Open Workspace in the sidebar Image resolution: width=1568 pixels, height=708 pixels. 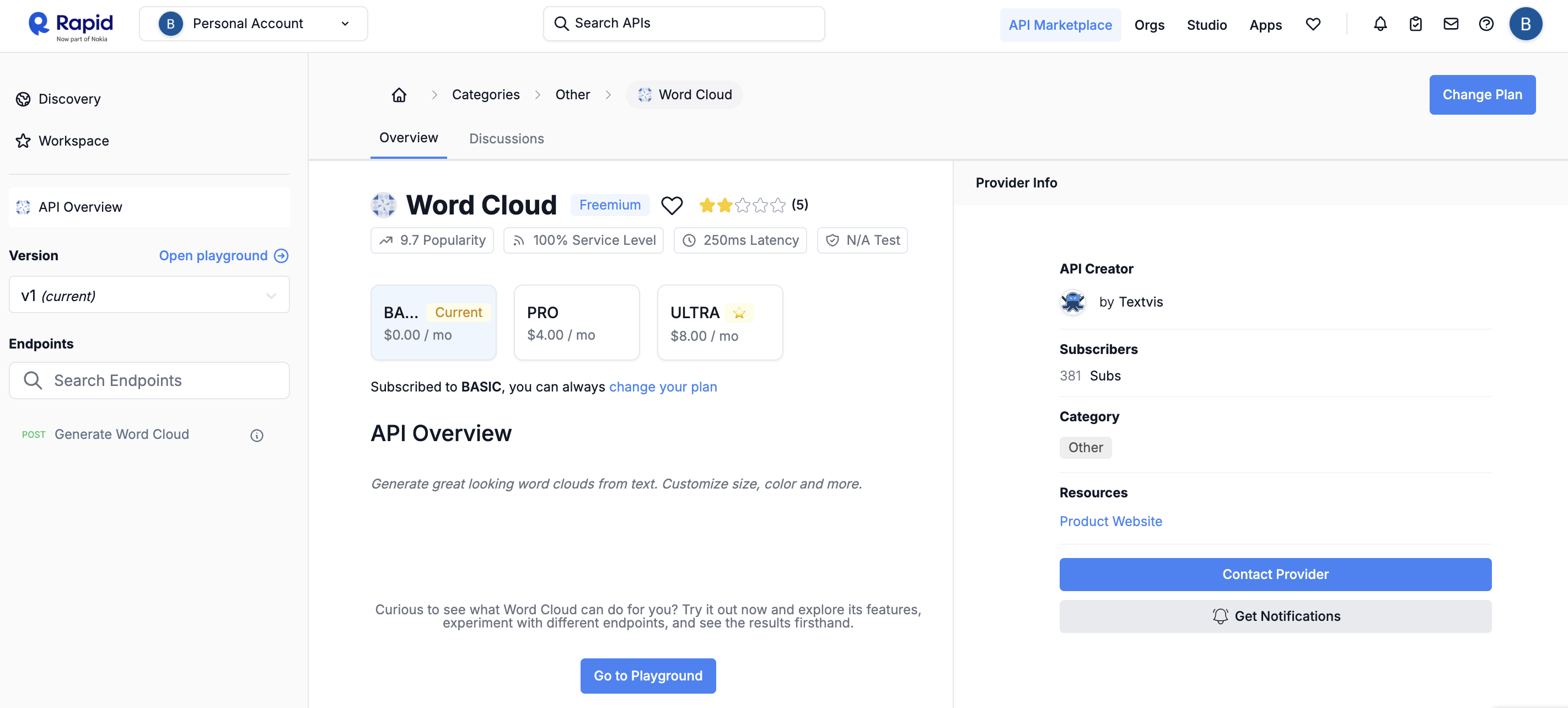[x=62, y=141]
